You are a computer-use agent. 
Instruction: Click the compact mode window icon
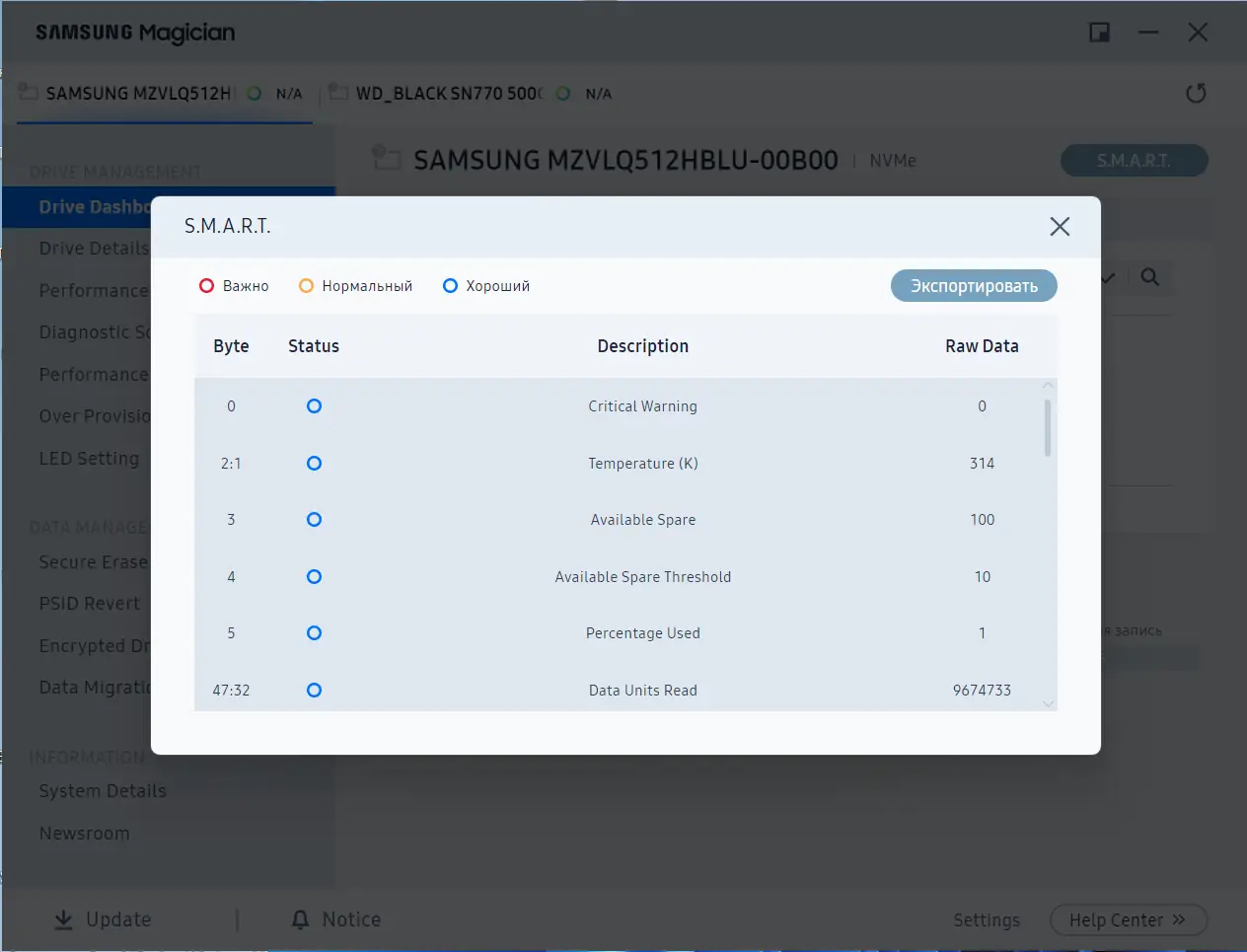click(x=1099, y=33)
